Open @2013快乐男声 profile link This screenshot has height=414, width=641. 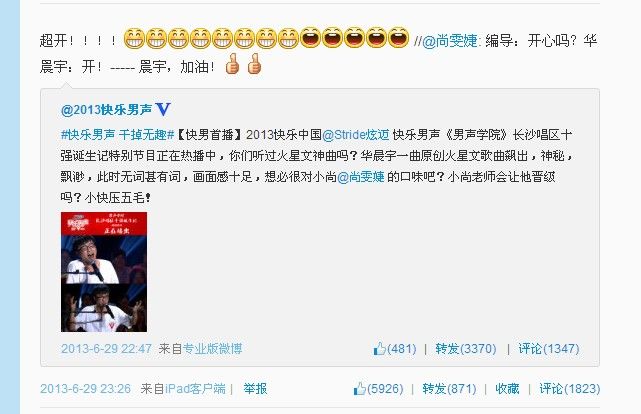tap(106, 110)
